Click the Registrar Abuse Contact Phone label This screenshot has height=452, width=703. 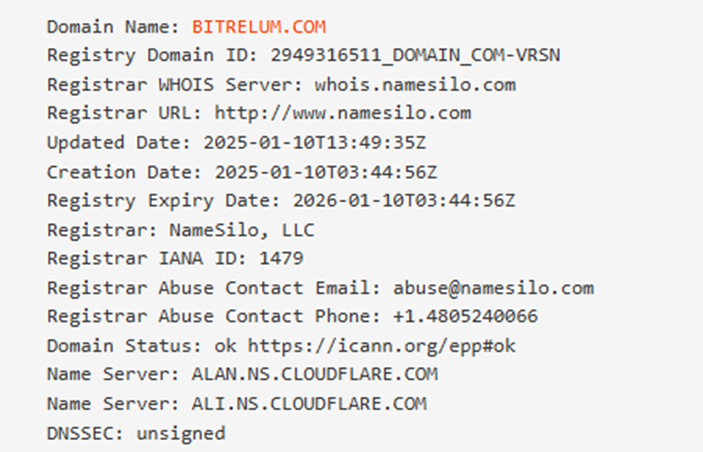click(x=214, y=317)
